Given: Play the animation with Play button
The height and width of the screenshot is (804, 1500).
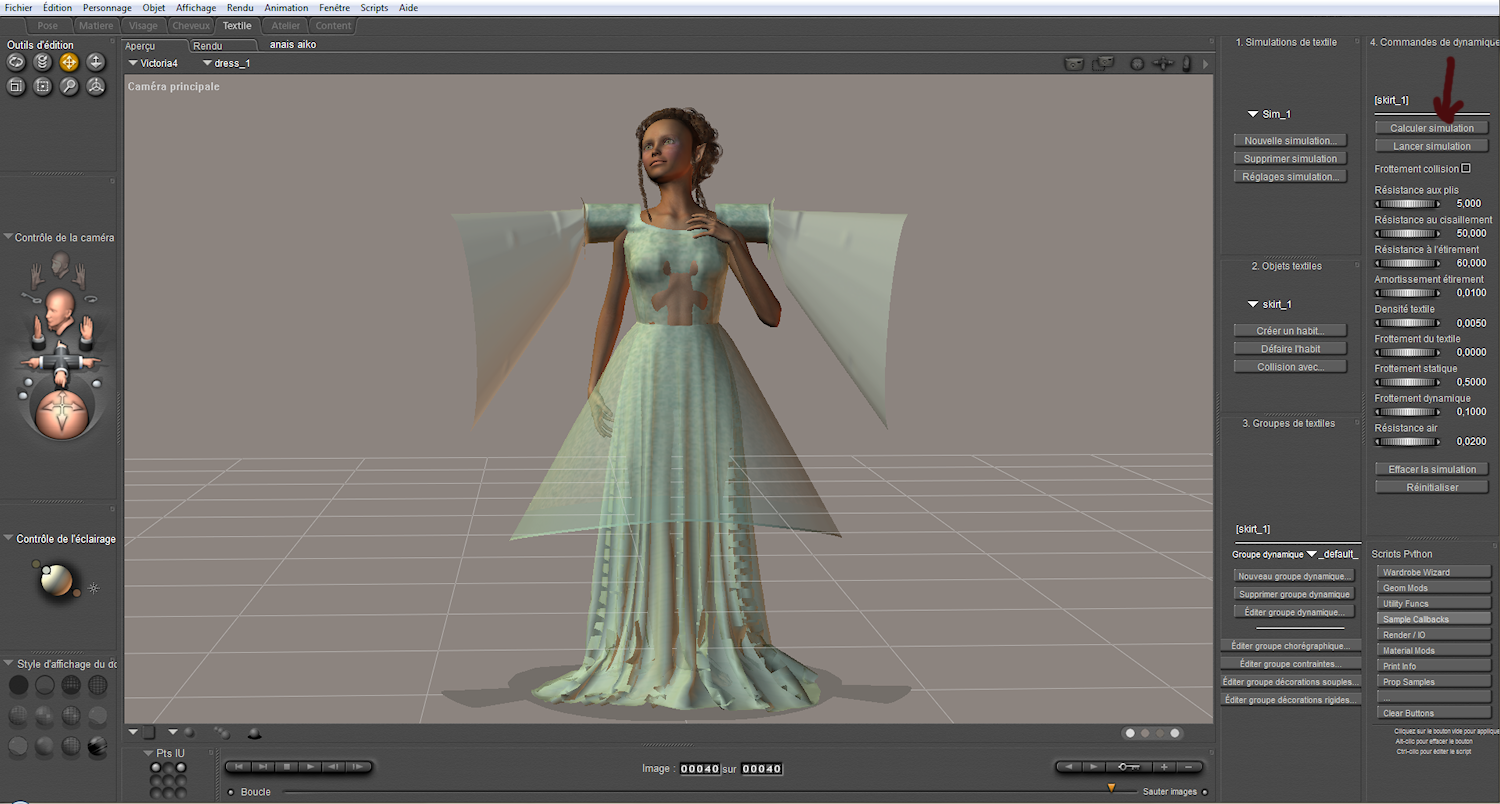Looking at the screenshot, I should 310,767.
